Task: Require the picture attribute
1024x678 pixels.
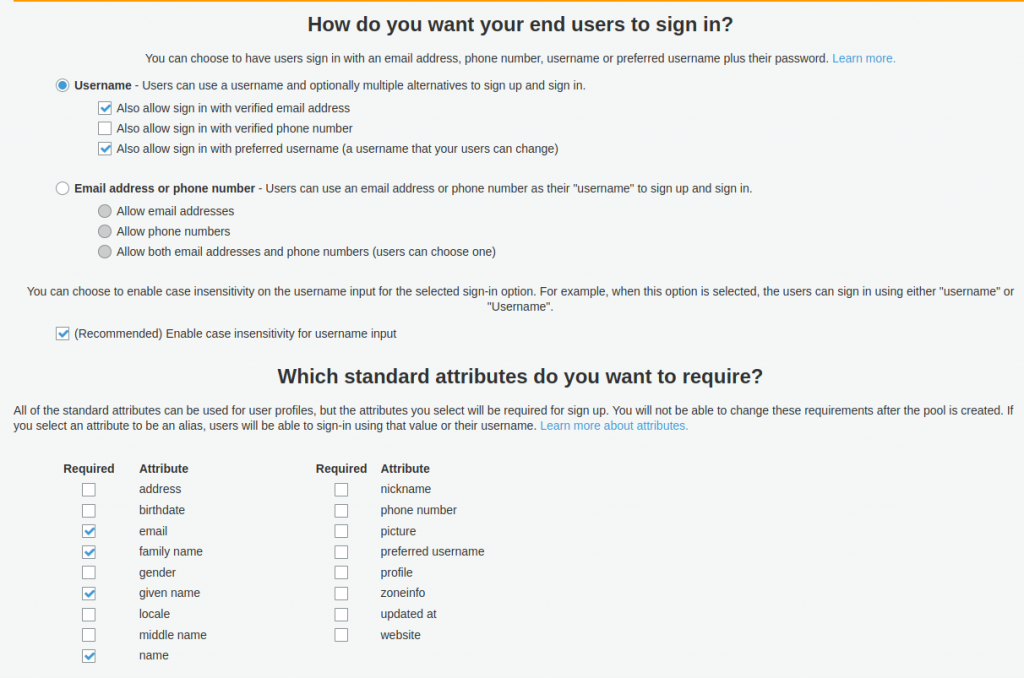Action: [341, 531]
